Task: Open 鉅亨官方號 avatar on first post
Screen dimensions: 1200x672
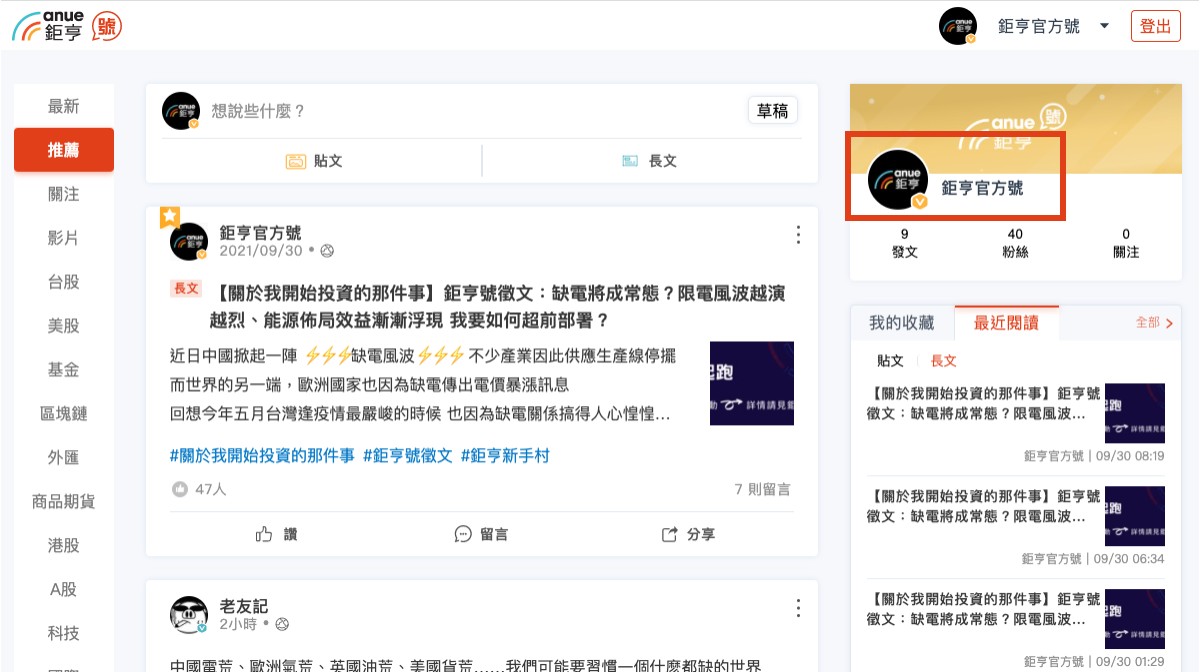Action: click(189, 241)
